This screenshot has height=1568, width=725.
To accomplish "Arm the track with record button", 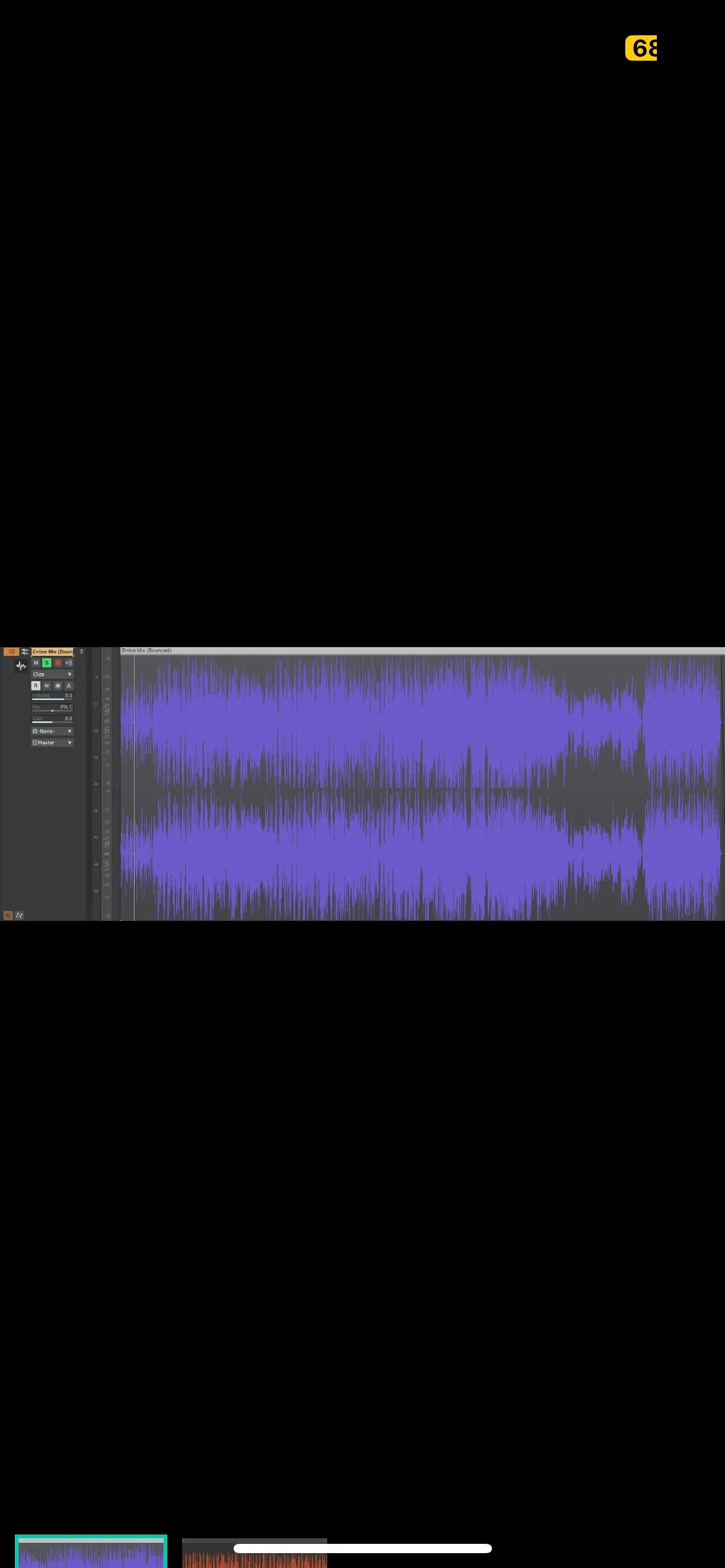I will point(58,663).
